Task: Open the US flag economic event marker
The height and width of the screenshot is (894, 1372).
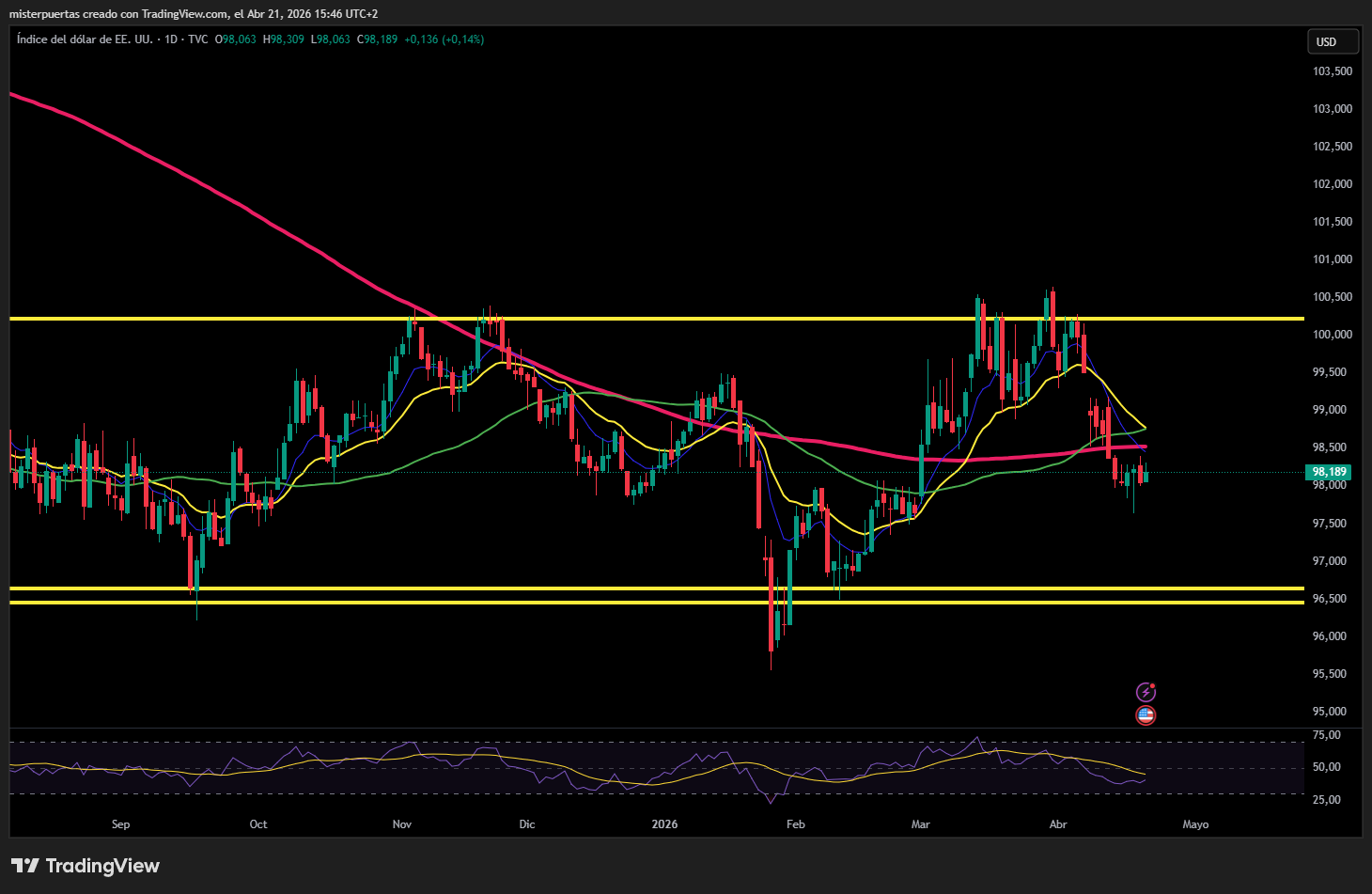Action: click(x=1146, y=715)
